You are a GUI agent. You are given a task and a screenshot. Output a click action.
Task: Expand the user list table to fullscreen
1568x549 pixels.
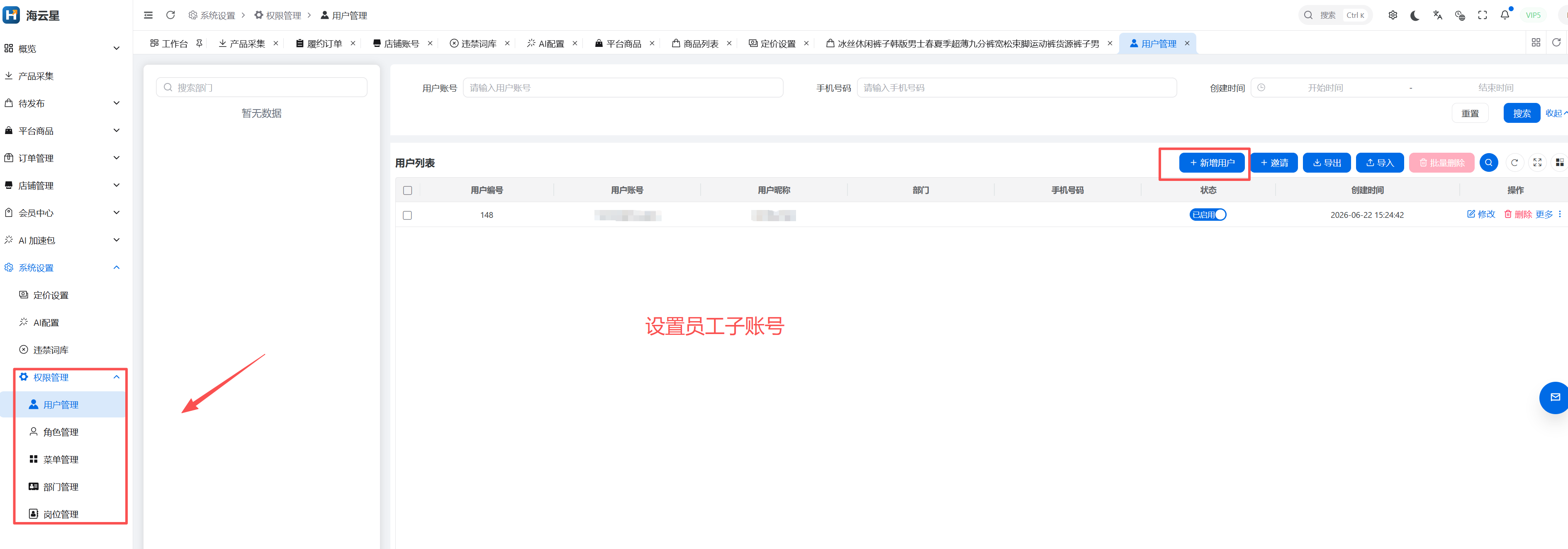[x=1537, y=163]
